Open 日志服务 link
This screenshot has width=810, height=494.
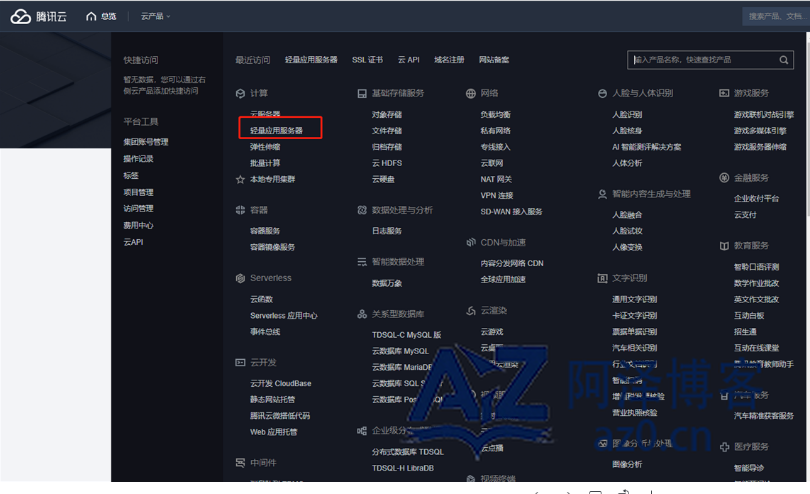pyautogui.click(x=387, y=231)
